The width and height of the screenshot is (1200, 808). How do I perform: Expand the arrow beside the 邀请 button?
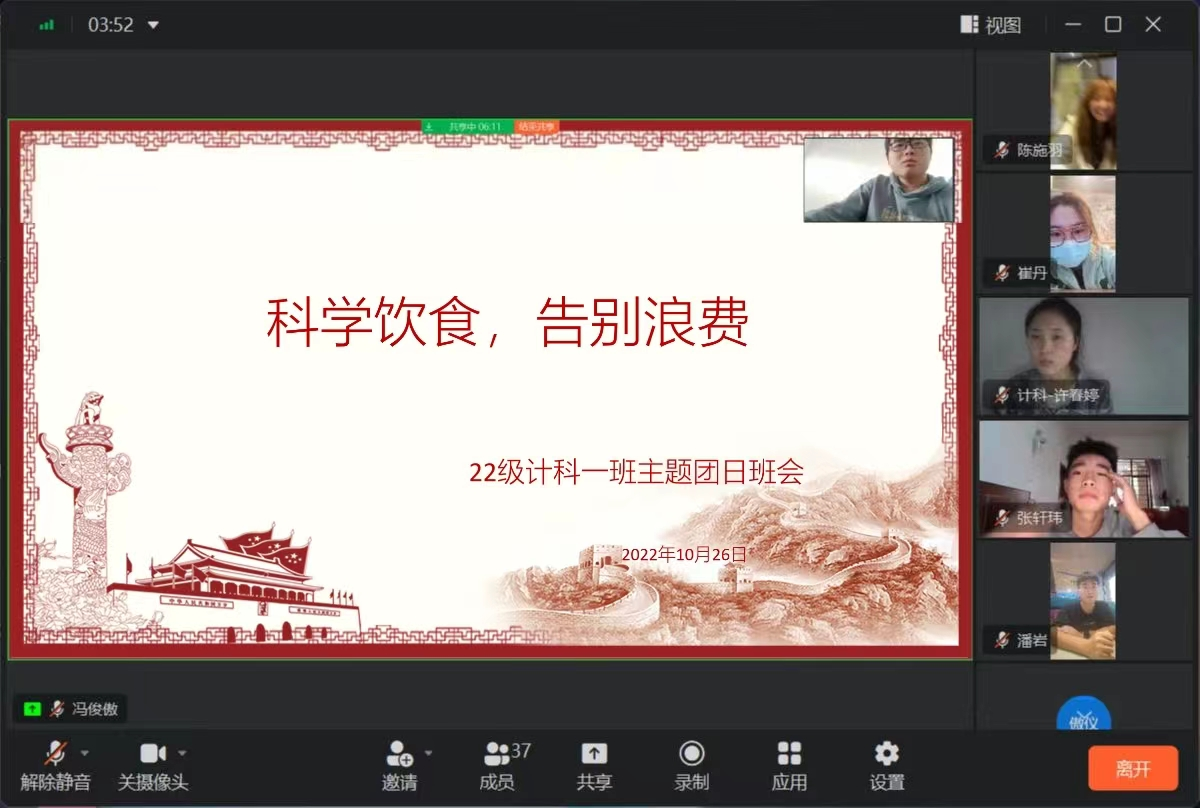tap(429, 753)
